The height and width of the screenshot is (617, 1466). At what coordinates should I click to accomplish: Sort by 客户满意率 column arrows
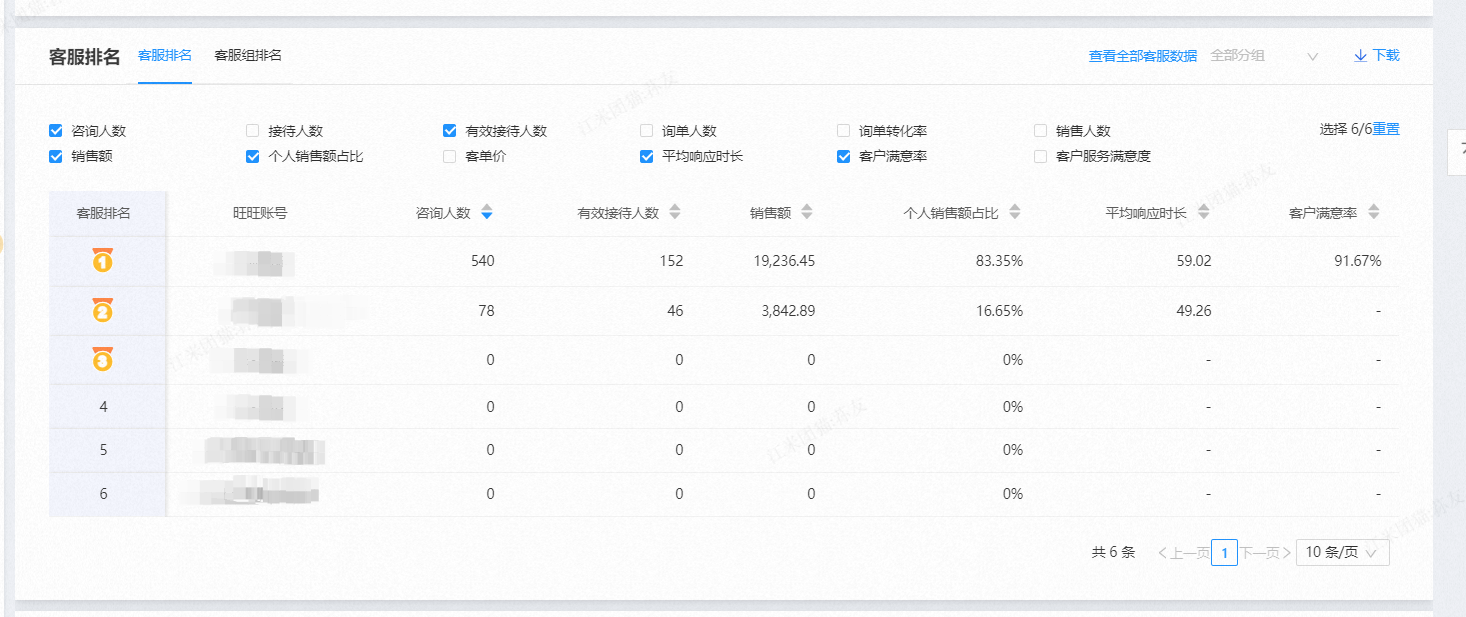point(1374,213)
